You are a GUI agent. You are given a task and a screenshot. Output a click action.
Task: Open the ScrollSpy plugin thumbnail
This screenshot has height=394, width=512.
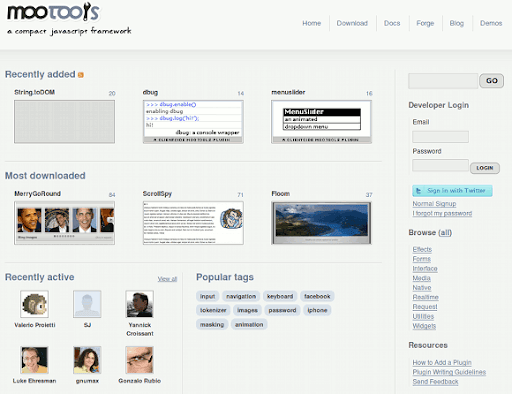pyautogui.click(x=193, y=223)
